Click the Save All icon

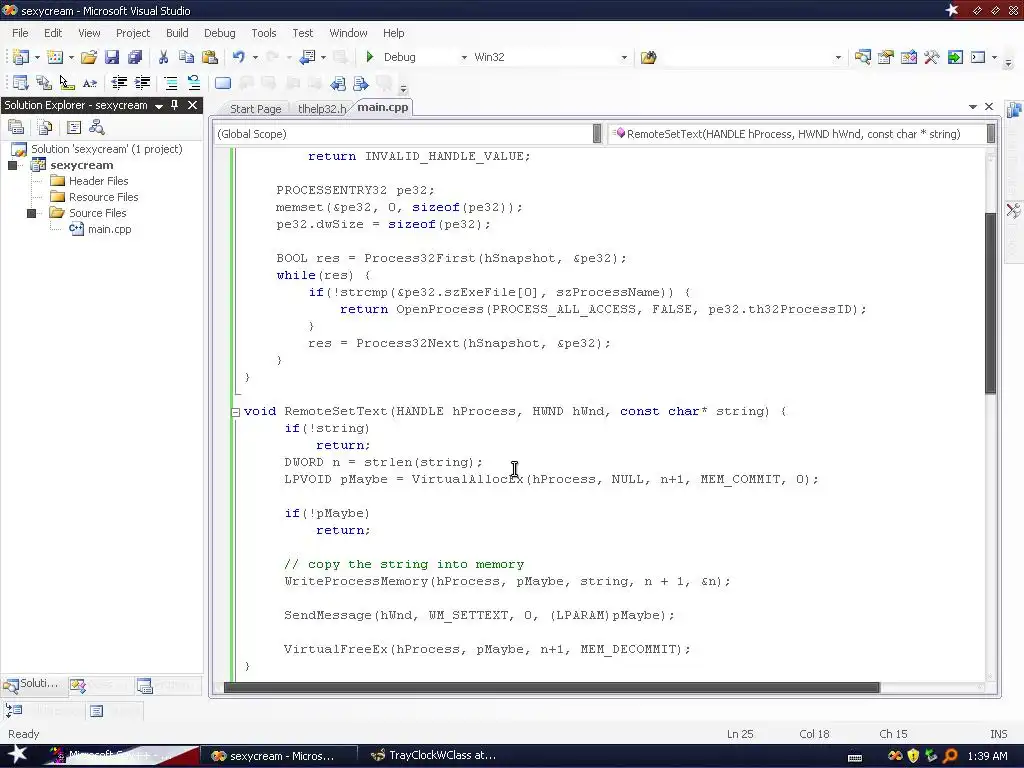tap(135, 57)
